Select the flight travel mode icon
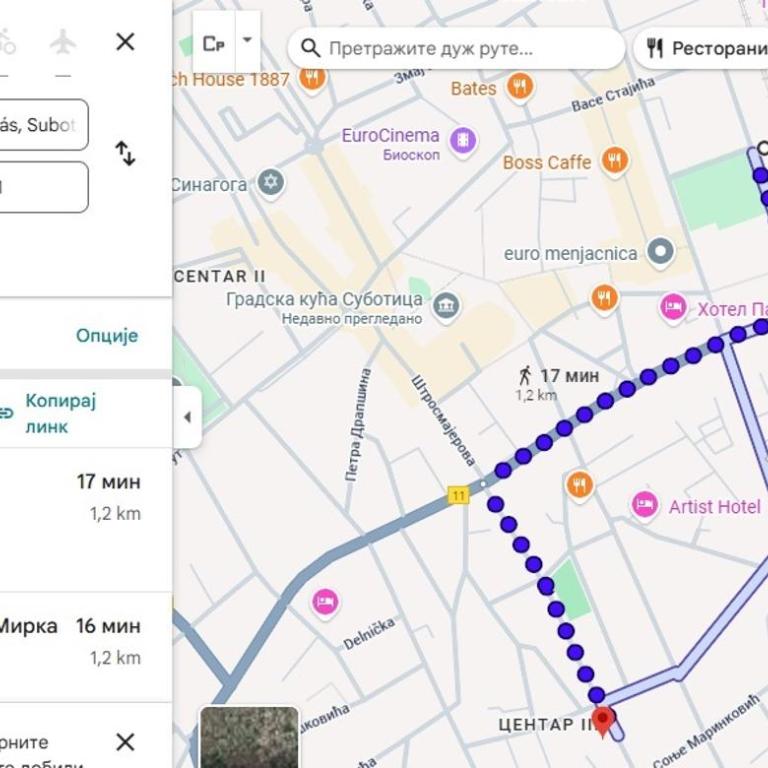This screenshot has width=768, height=768. 63,42
